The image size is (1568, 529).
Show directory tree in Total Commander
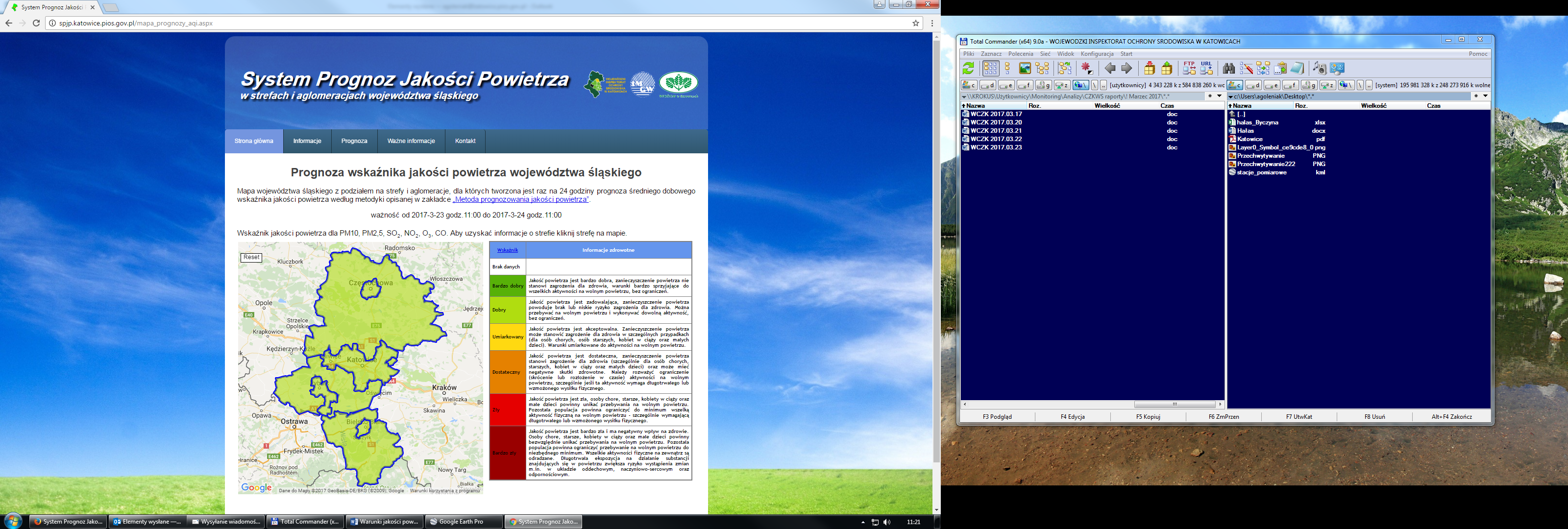click(1042, 68)
